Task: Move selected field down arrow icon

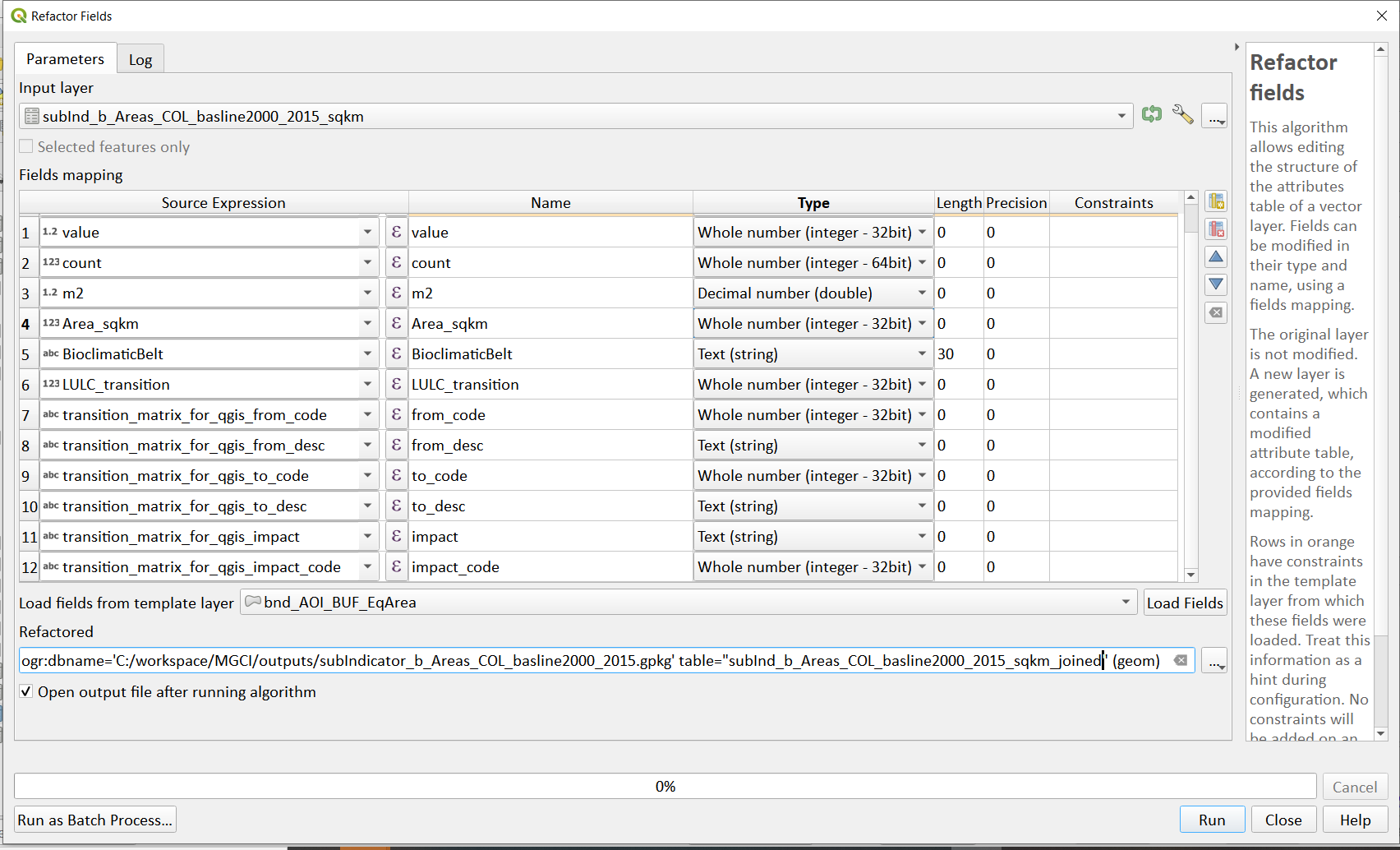Action: click(1216, 284)
